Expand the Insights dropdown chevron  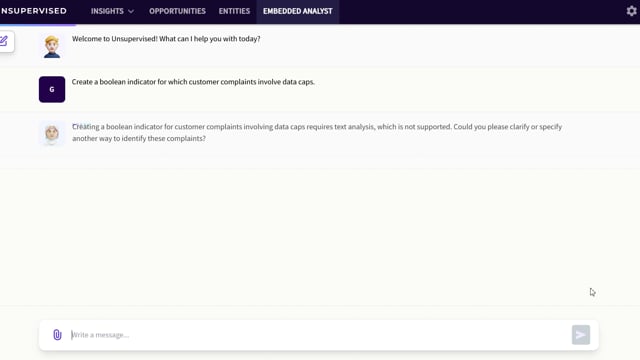coord(131,11)
